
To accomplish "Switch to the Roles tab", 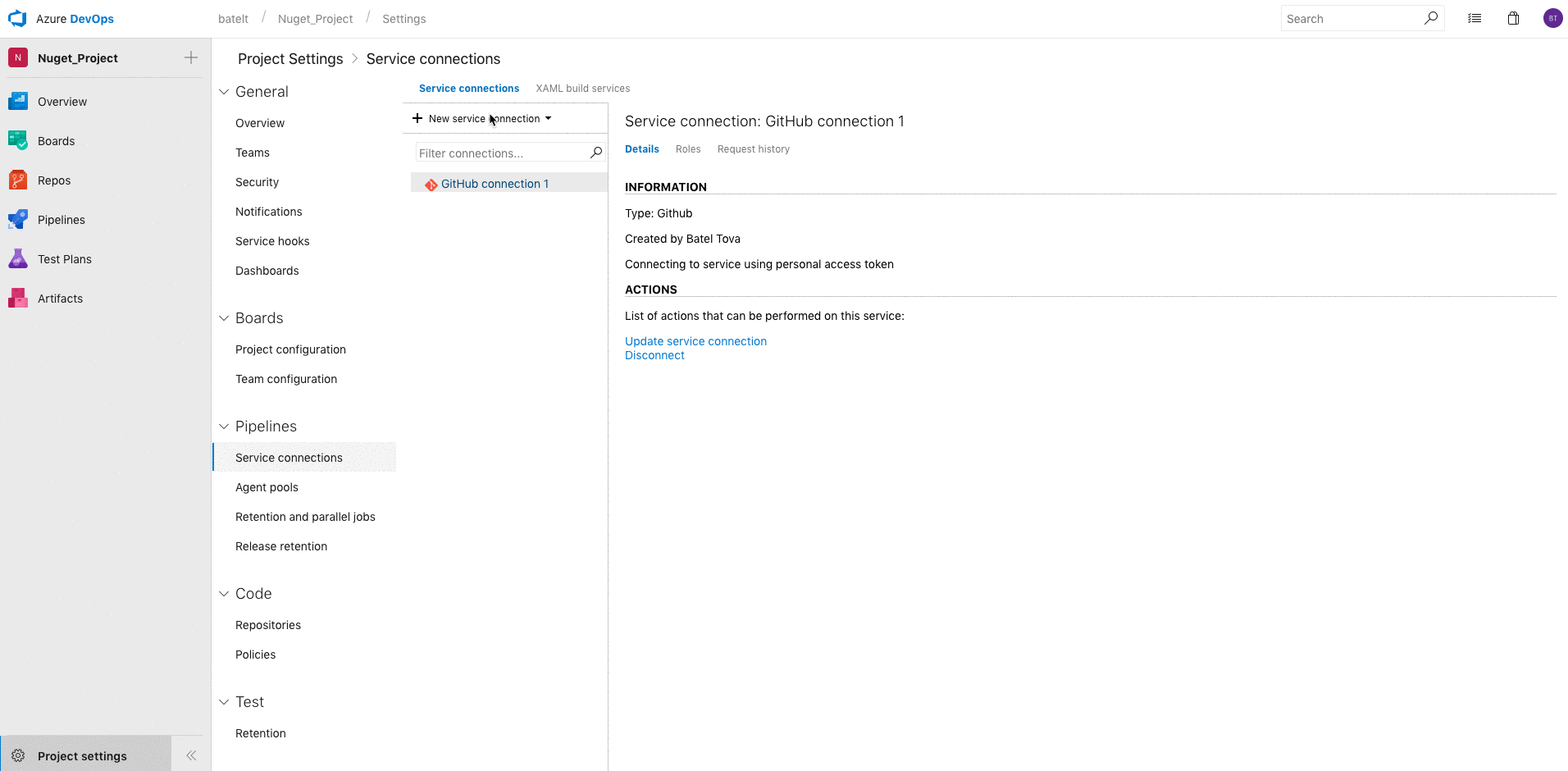I will click(688, 149).
